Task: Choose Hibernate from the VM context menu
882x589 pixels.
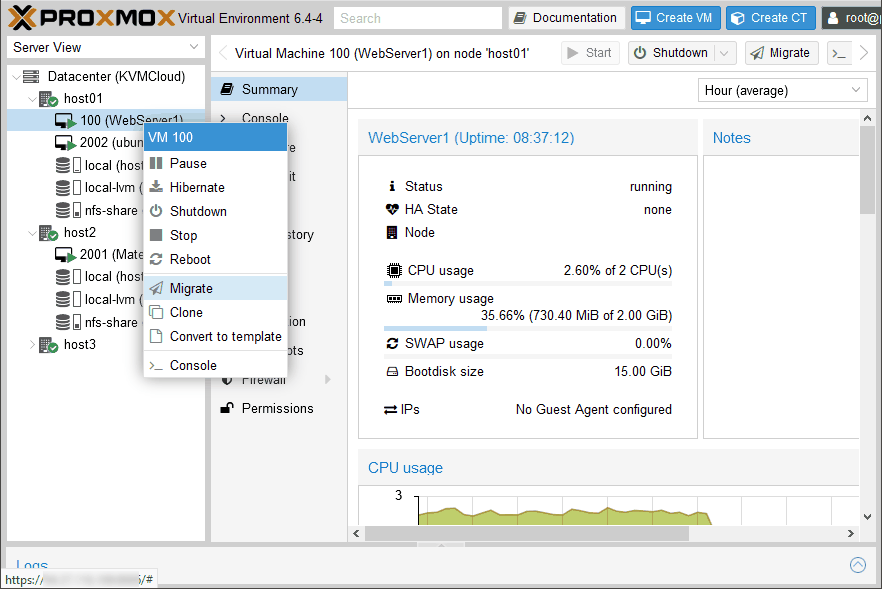Action: click(x=215, y=187)
